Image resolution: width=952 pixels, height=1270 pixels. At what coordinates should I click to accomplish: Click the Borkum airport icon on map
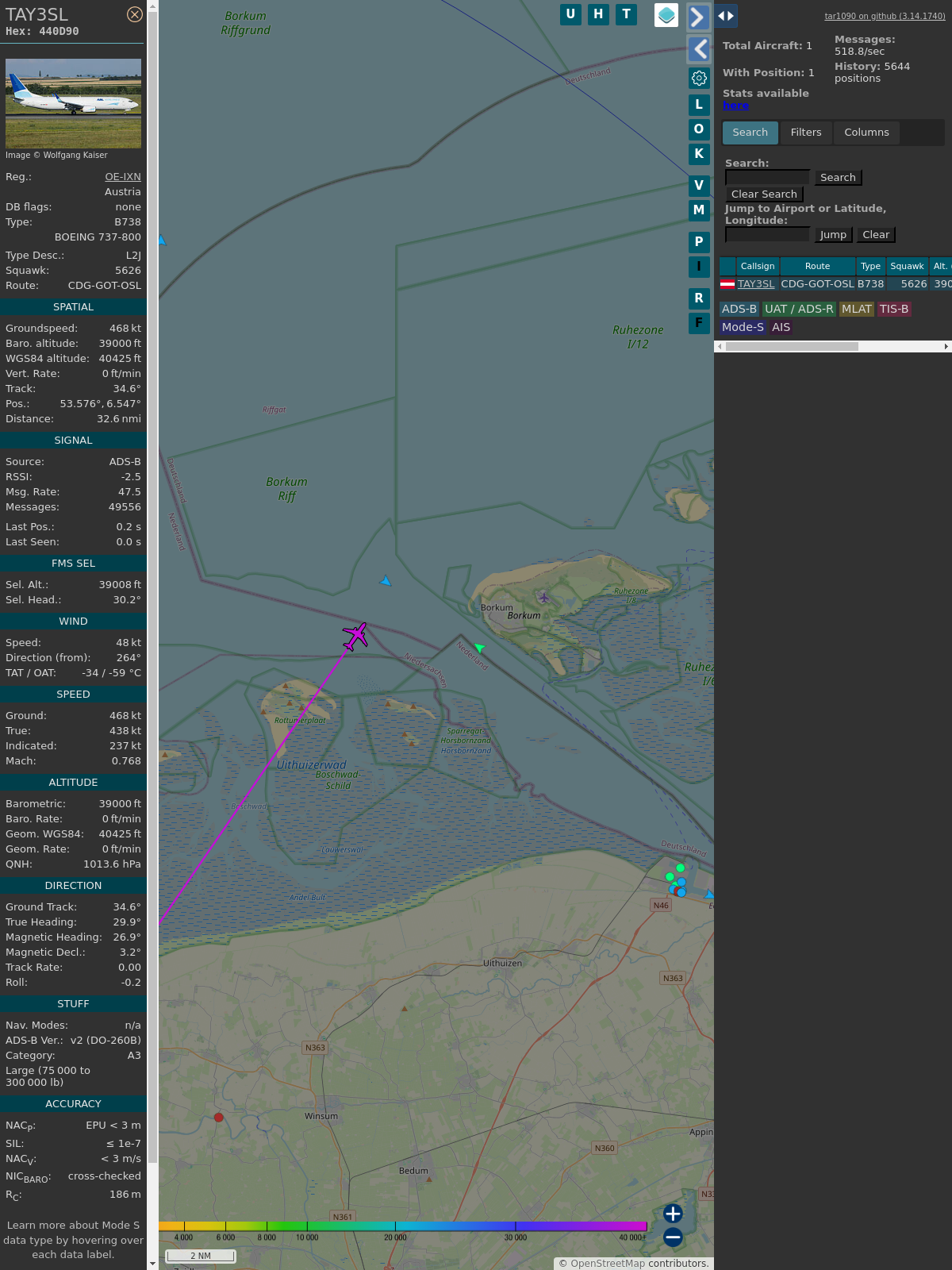tap(543, 598)
